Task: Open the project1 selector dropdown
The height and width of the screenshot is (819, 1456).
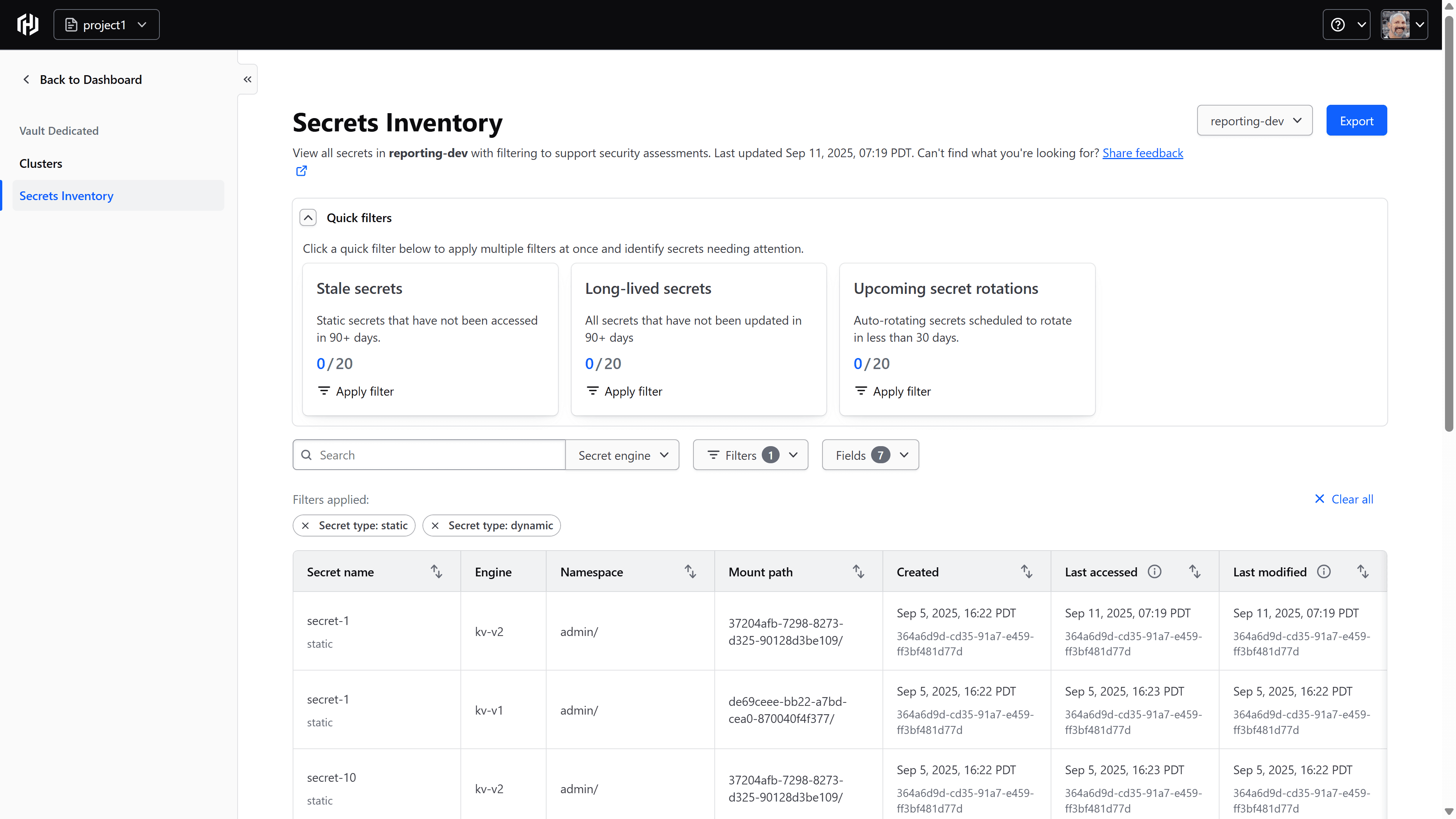Action: (106, 24)
